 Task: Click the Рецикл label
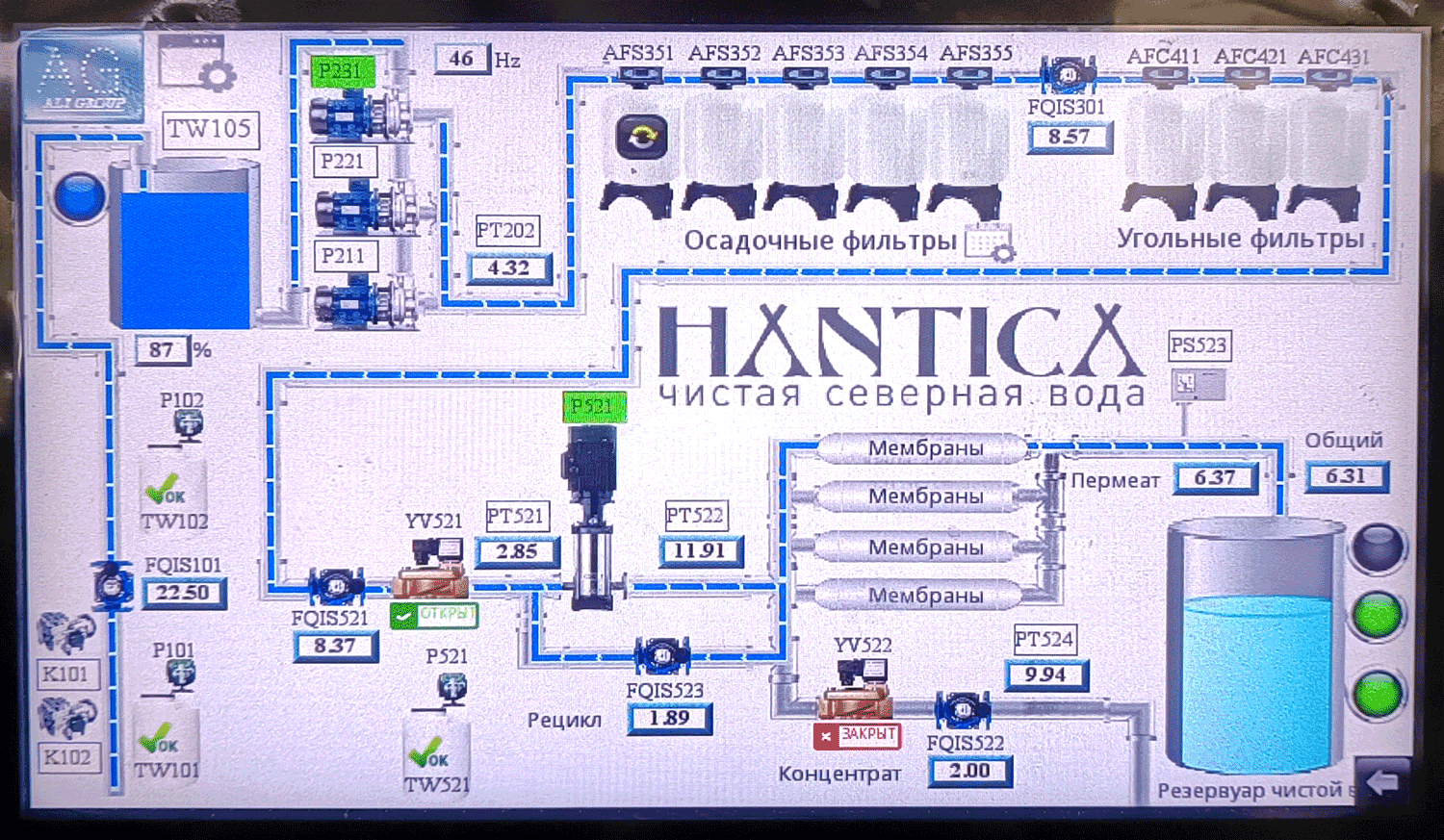564,720
